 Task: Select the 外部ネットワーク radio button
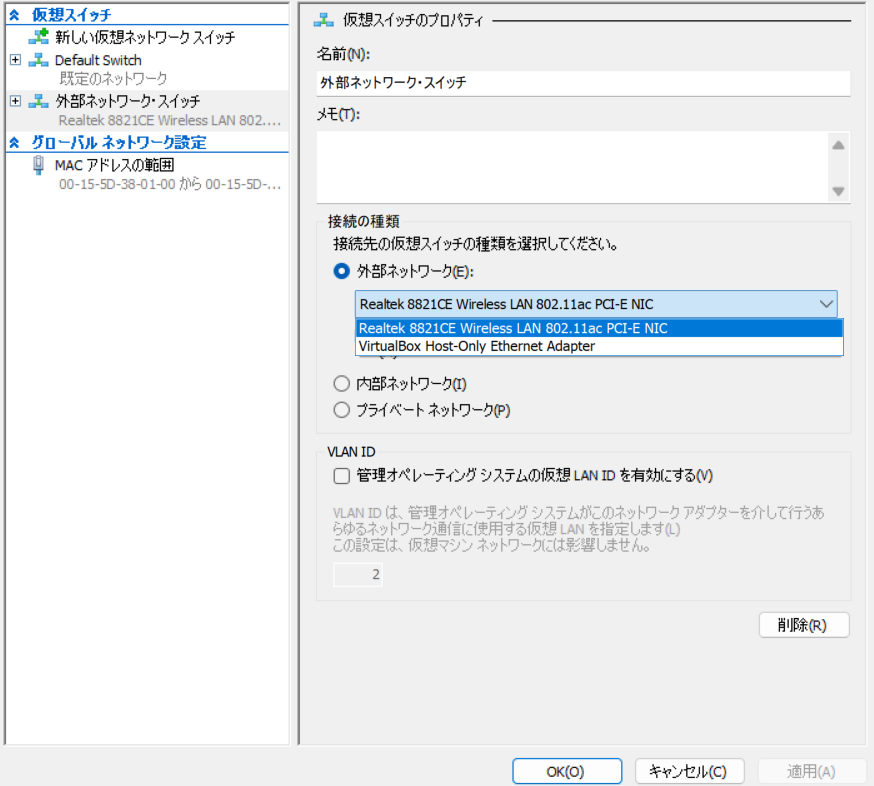click(342, 271)
